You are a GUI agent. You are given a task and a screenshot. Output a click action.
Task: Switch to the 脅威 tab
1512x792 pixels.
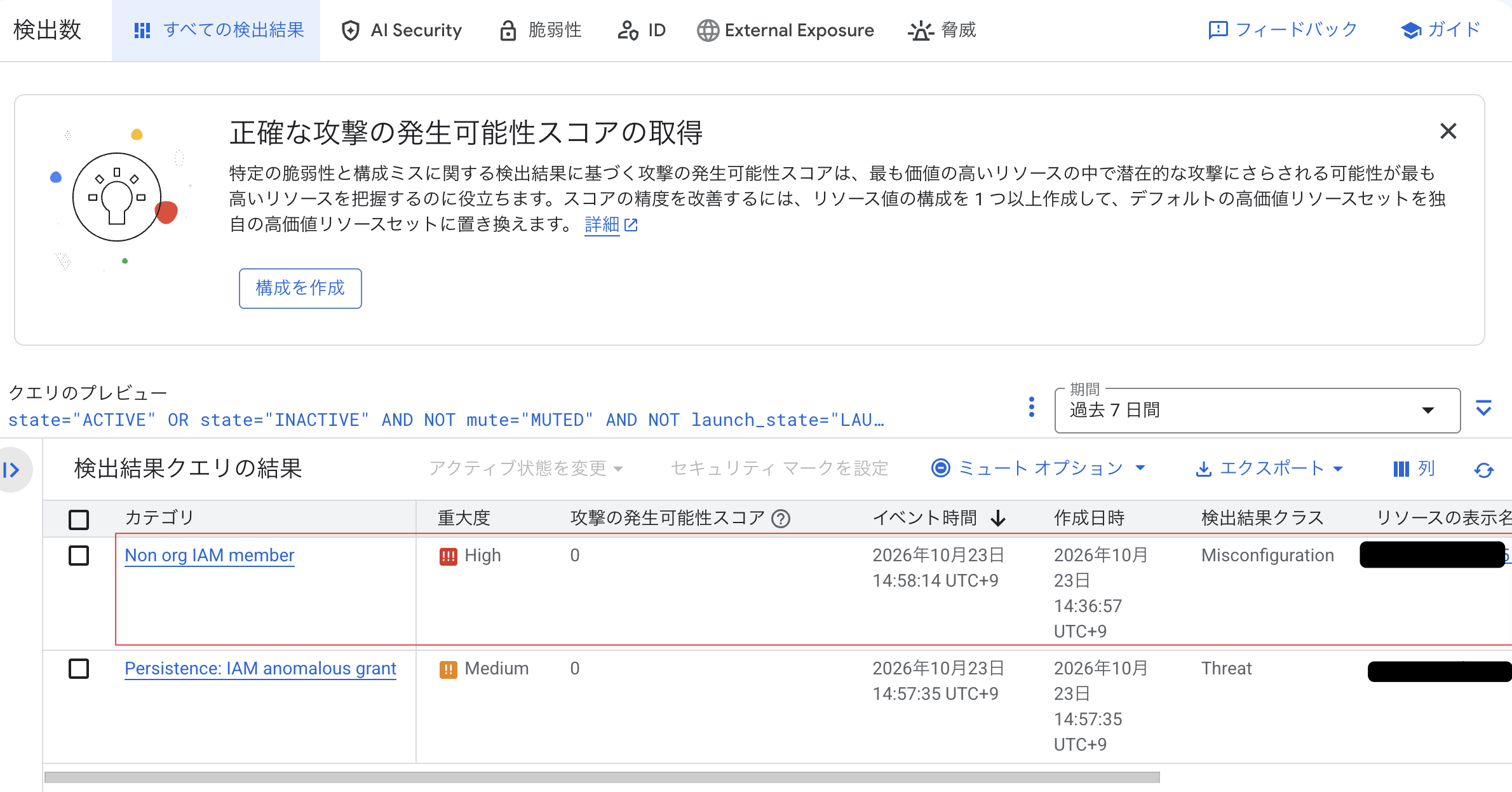[x=942, y=31]
